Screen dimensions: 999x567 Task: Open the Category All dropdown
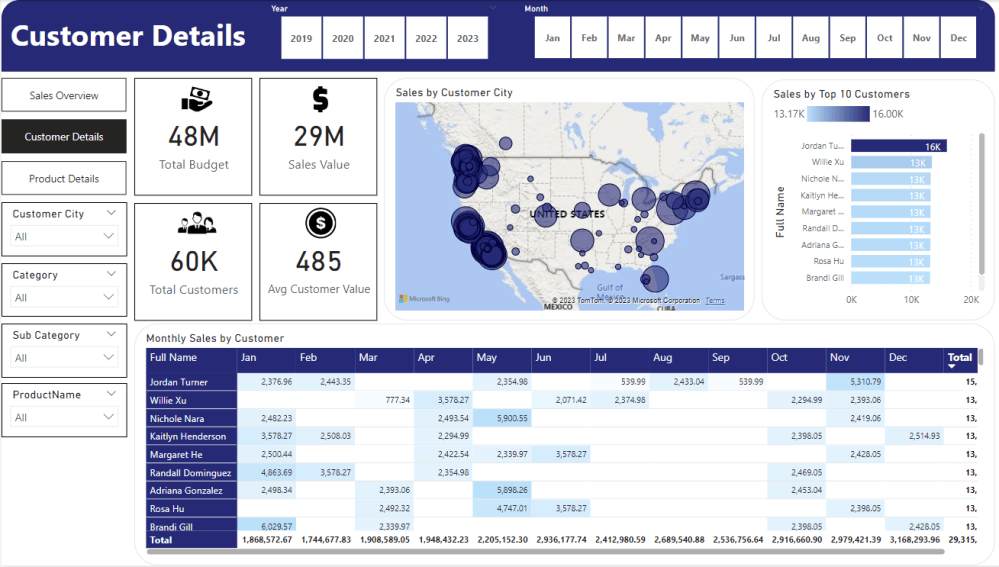tap(64, 298)
